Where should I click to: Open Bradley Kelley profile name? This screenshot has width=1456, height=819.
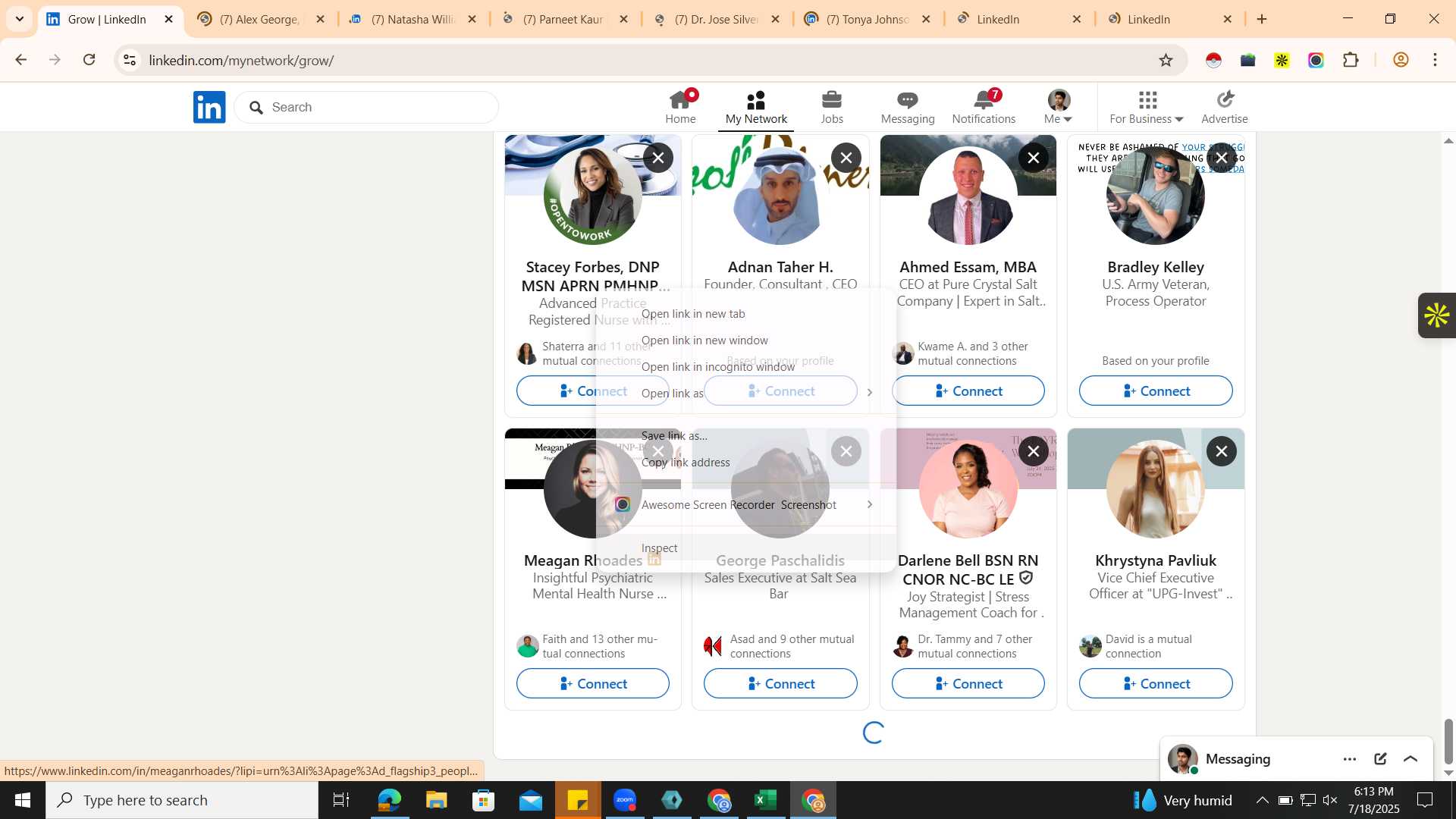[1156, 267]
